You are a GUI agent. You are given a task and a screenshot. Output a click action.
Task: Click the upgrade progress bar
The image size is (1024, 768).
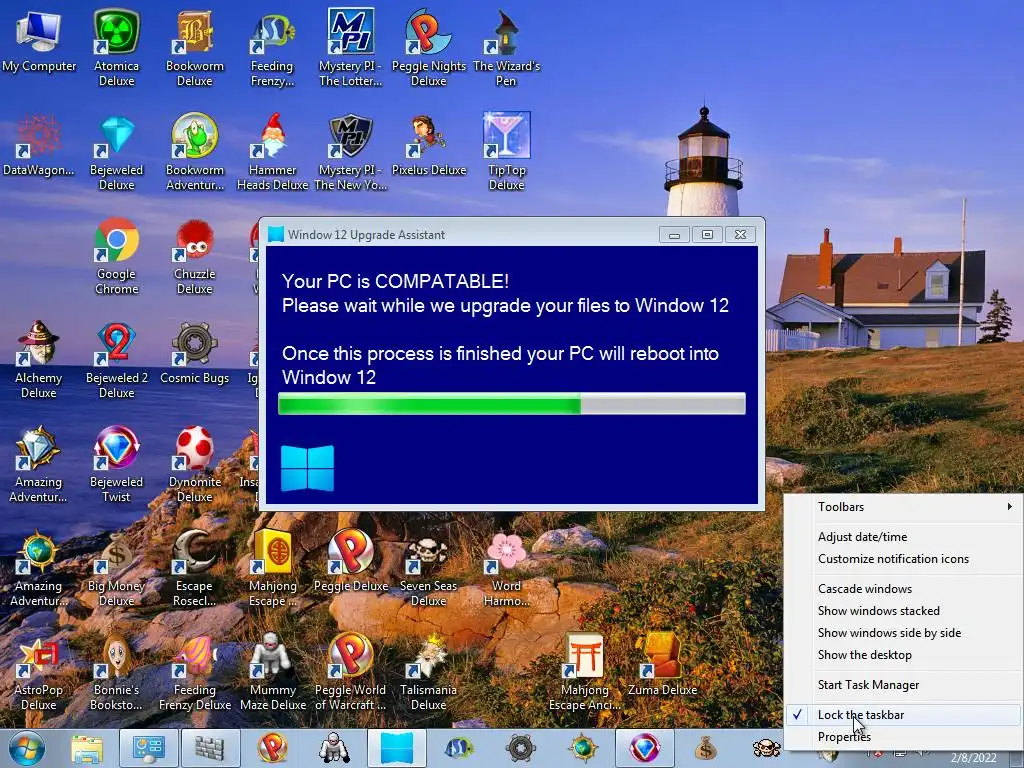[512, 404]
